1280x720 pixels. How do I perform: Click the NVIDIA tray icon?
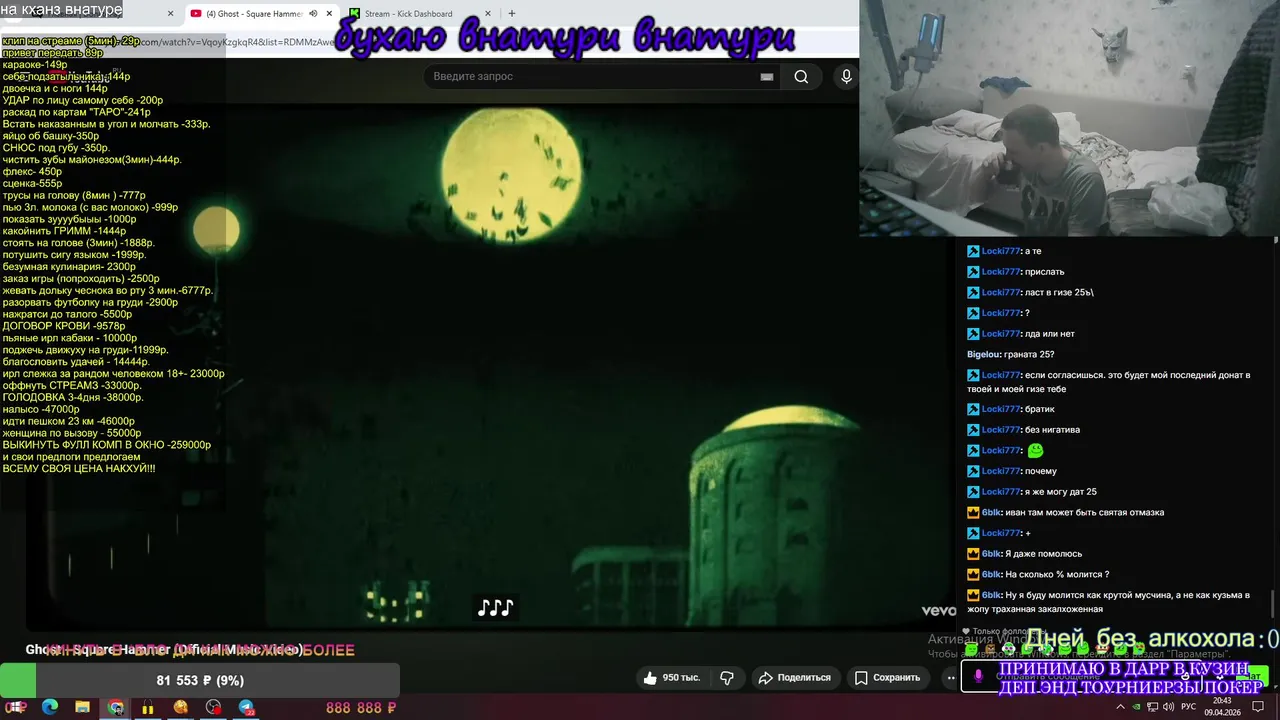pos(1137,707)
